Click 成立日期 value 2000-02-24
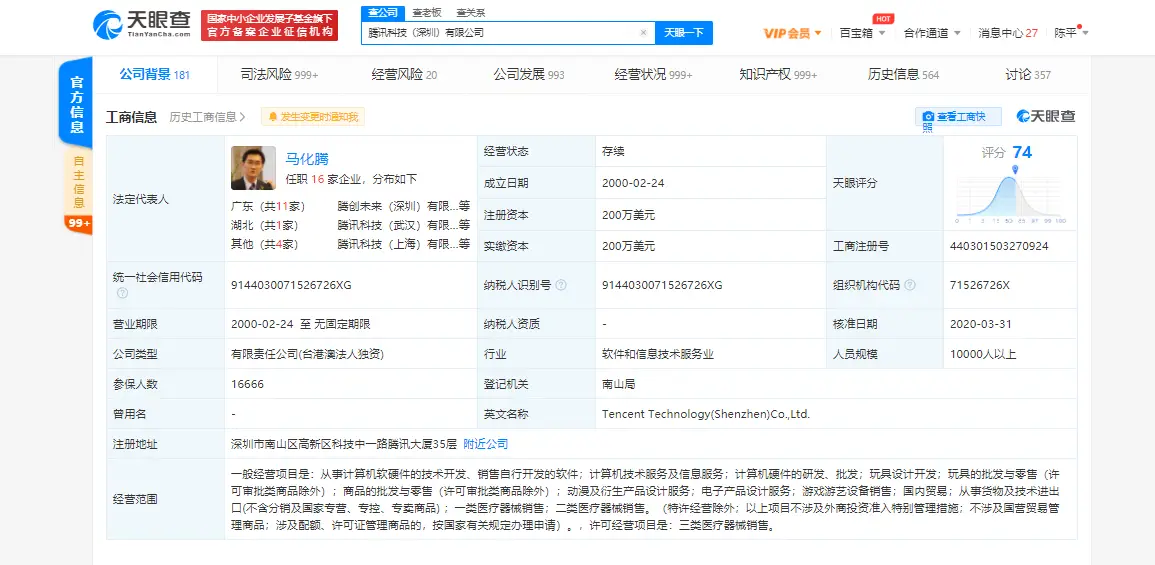This screenshot has height=565, width=1155. click(633, 183)
